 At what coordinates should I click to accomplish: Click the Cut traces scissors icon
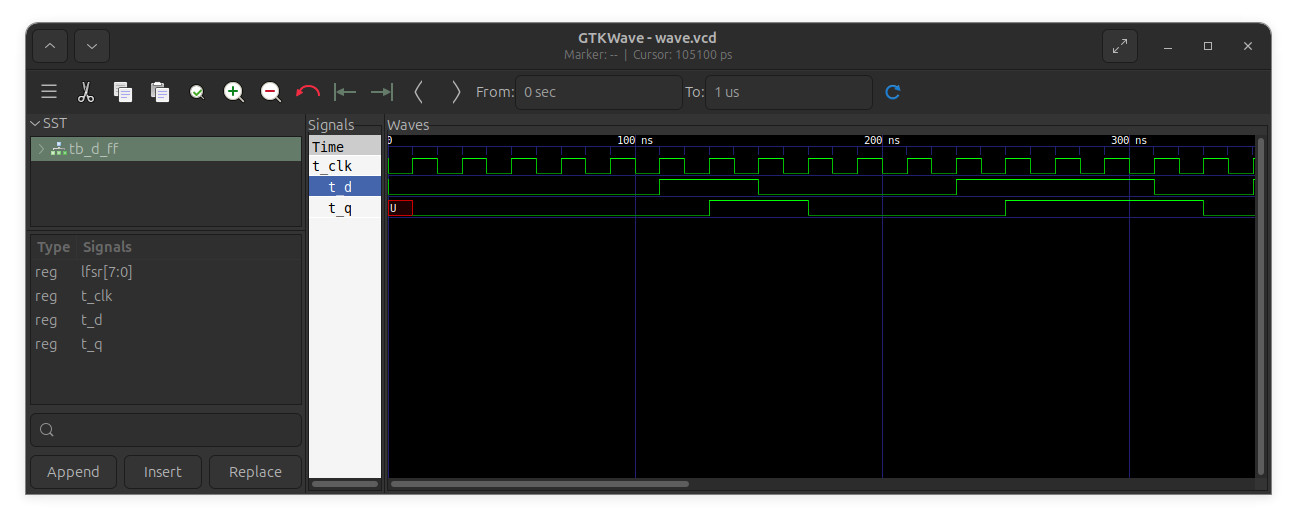click(x=86, y=92)
